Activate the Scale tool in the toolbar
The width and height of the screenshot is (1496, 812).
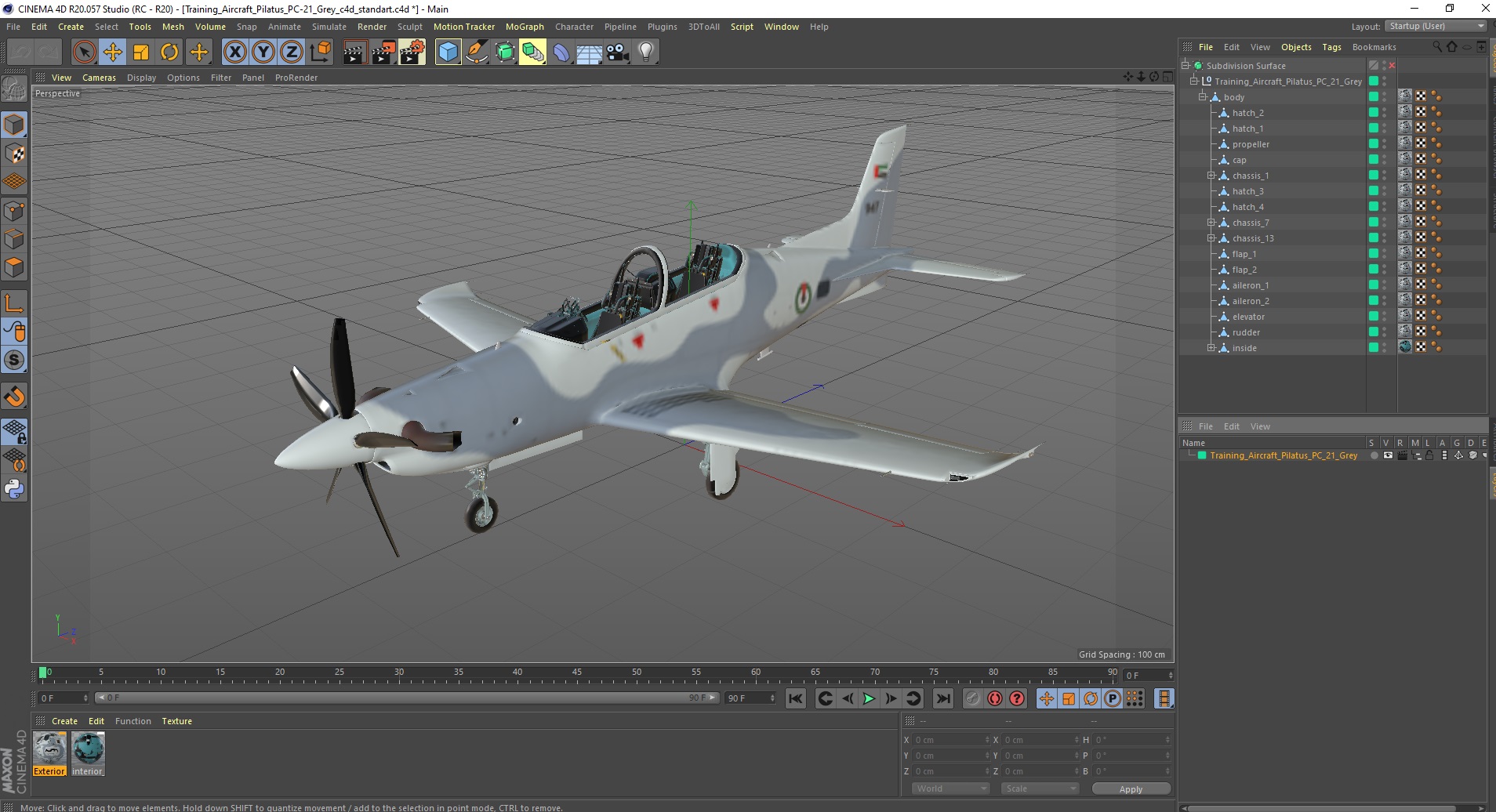click(x=141, y=53)
